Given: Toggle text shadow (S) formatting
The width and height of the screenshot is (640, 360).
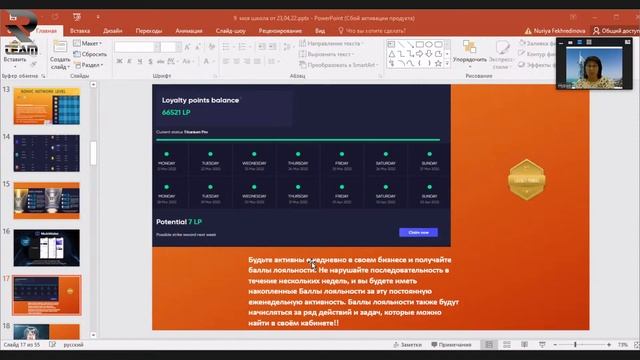Looking at the screenshot, I should point(150,61).
